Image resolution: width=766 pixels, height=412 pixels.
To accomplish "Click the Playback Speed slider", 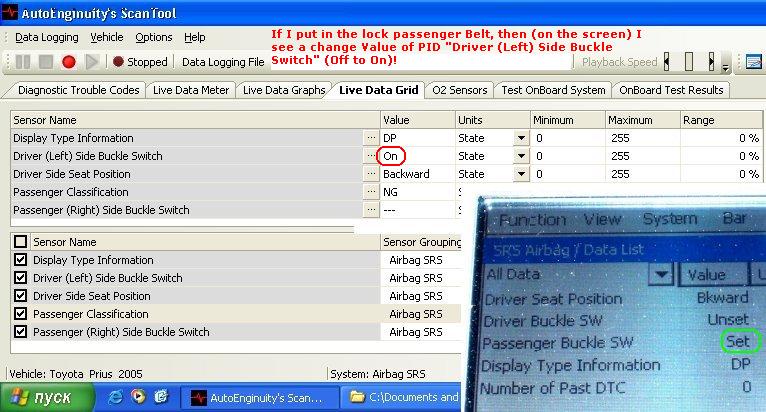I will tap(690, 62).
